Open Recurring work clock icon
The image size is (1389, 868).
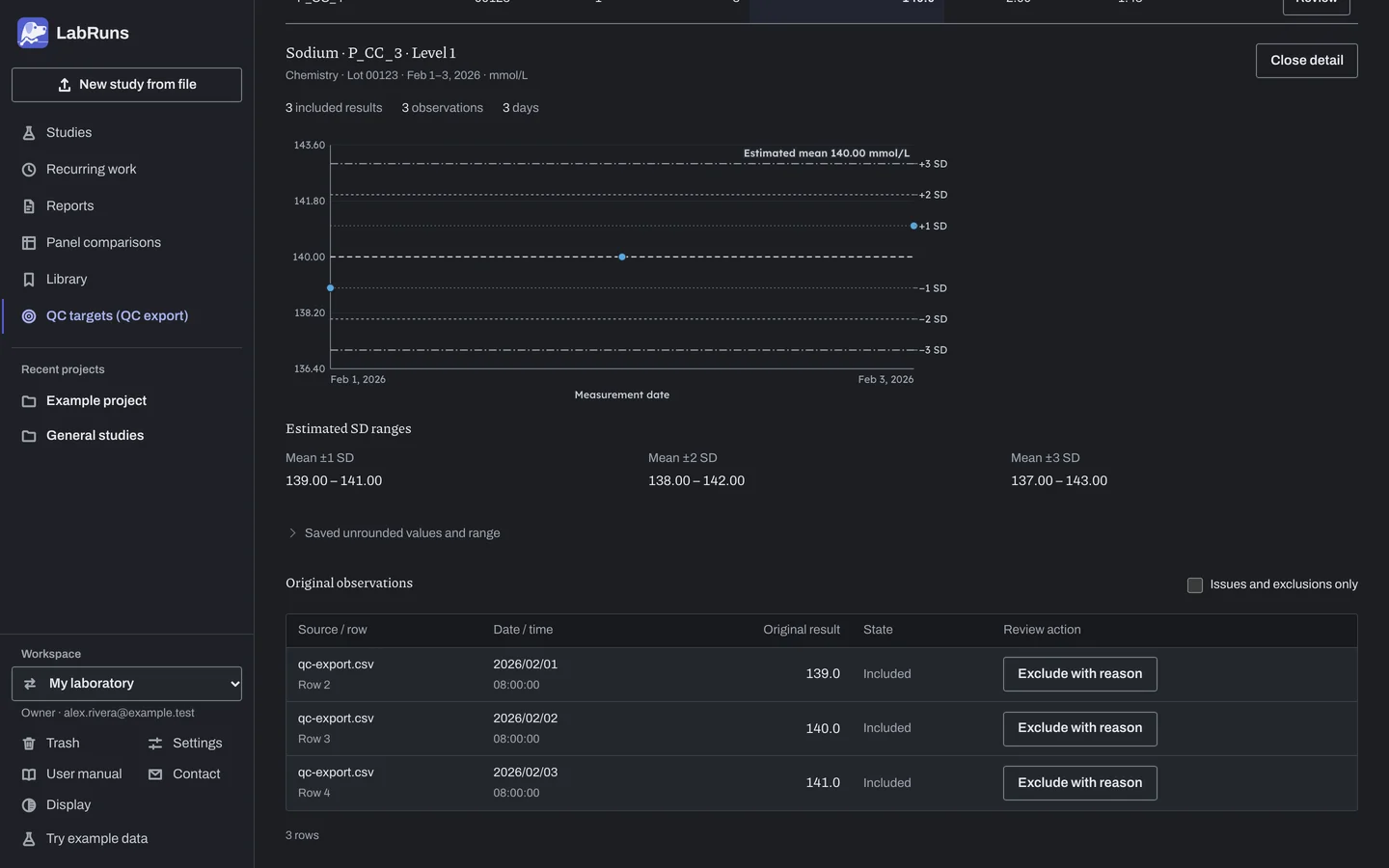tap(29, 170)
